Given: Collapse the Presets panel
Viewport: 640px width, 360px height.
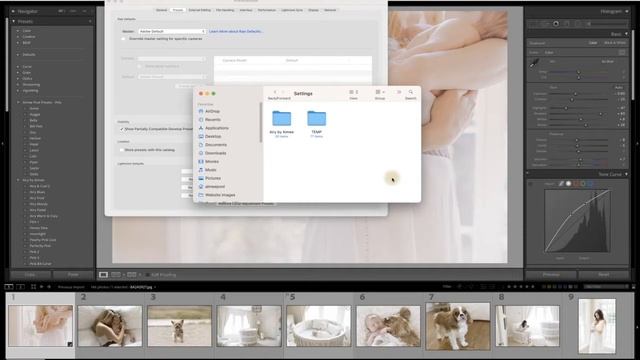Looking at the screenshot, I should (x=13, y=21).
